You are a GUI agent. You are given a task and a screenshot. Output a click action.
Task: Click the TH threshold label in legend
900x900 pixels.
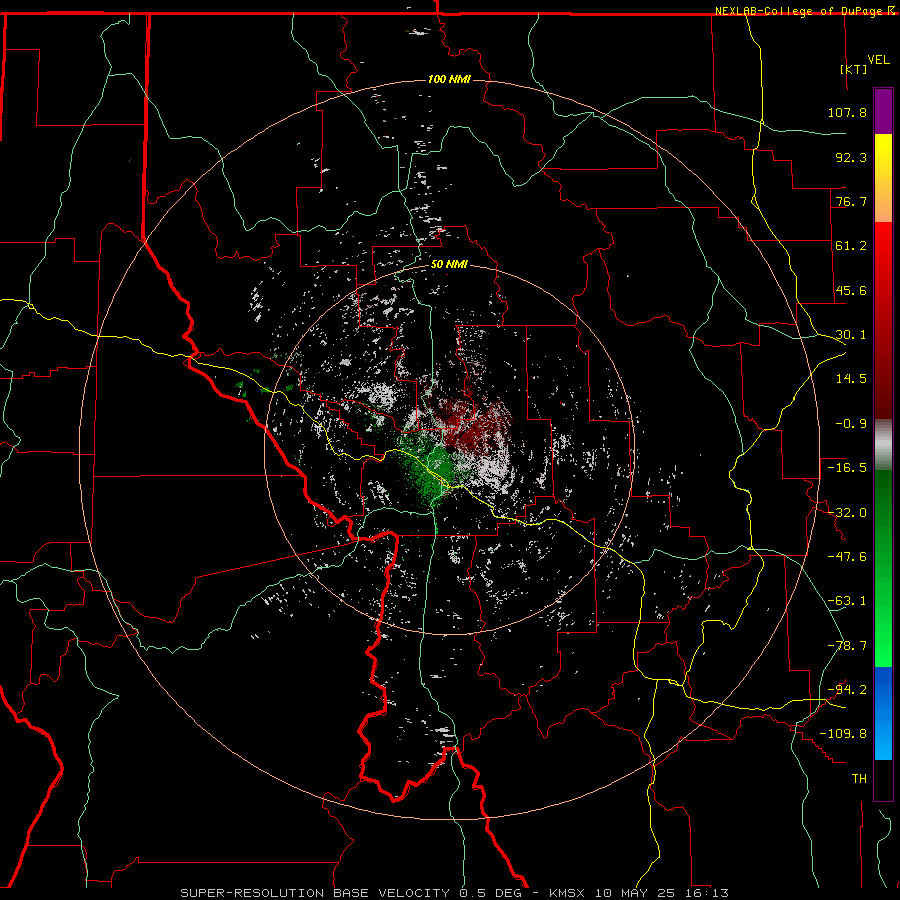(x=859, y=779)
